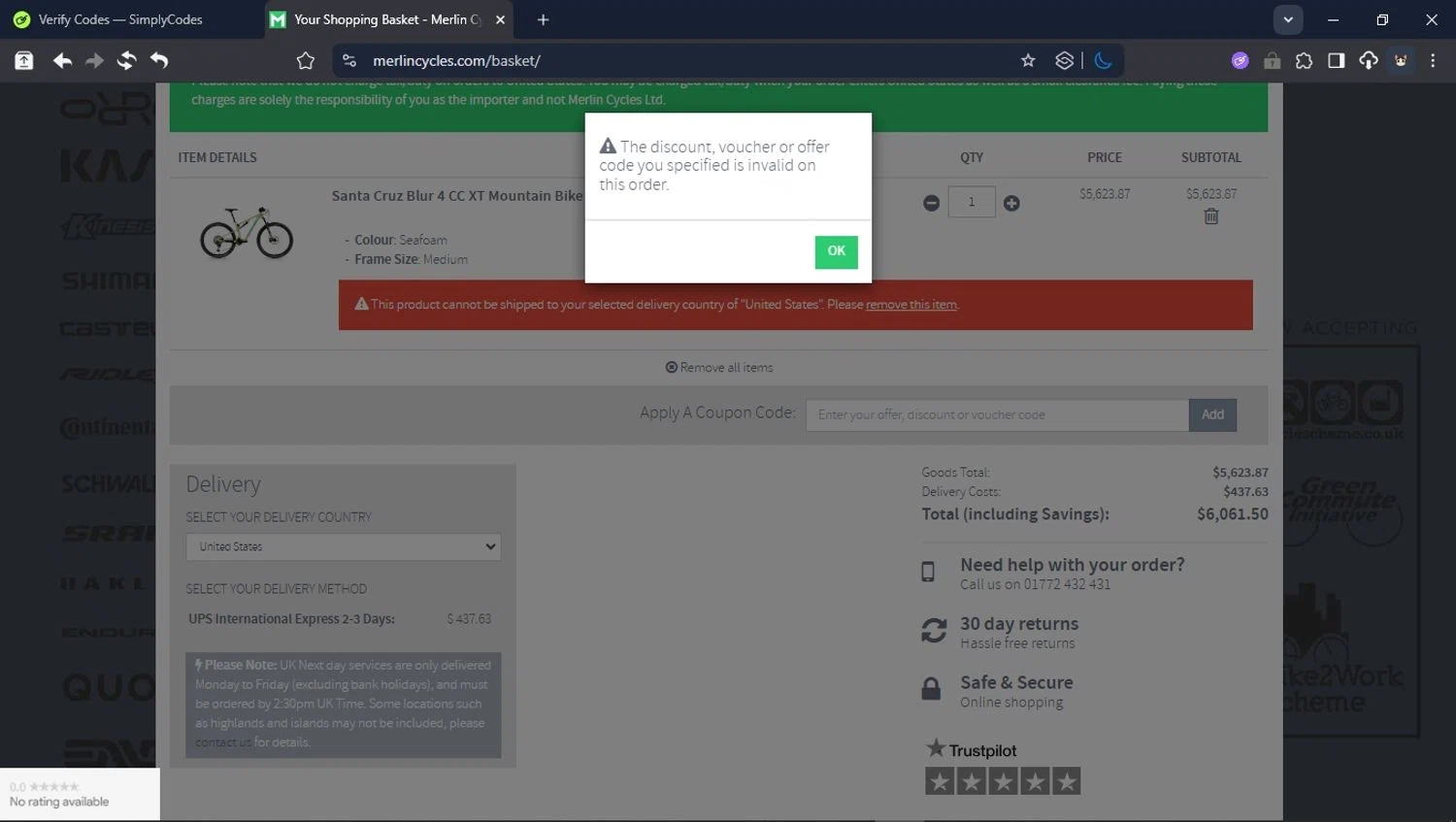This screenshot has height=822, width=1456.
Task: Select UPS International Express delivery method
Action: tap(340, 619)
